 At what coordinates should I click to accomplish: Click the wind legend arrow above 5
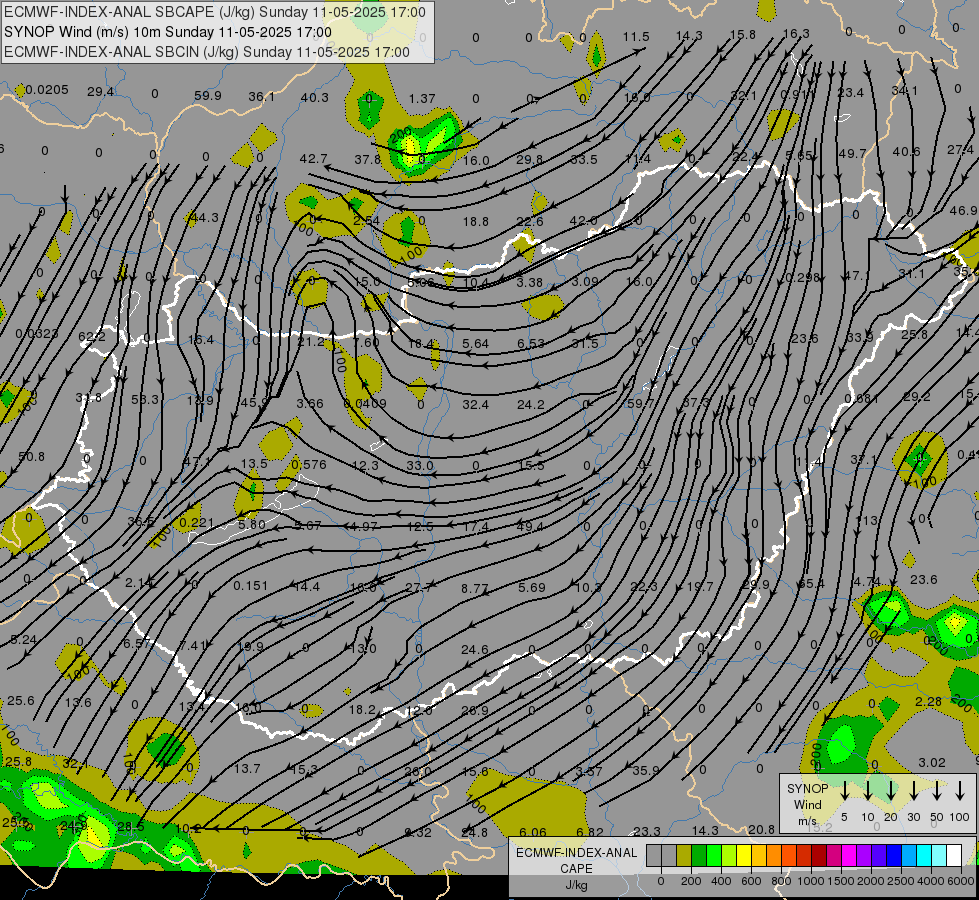click(844, 791)
